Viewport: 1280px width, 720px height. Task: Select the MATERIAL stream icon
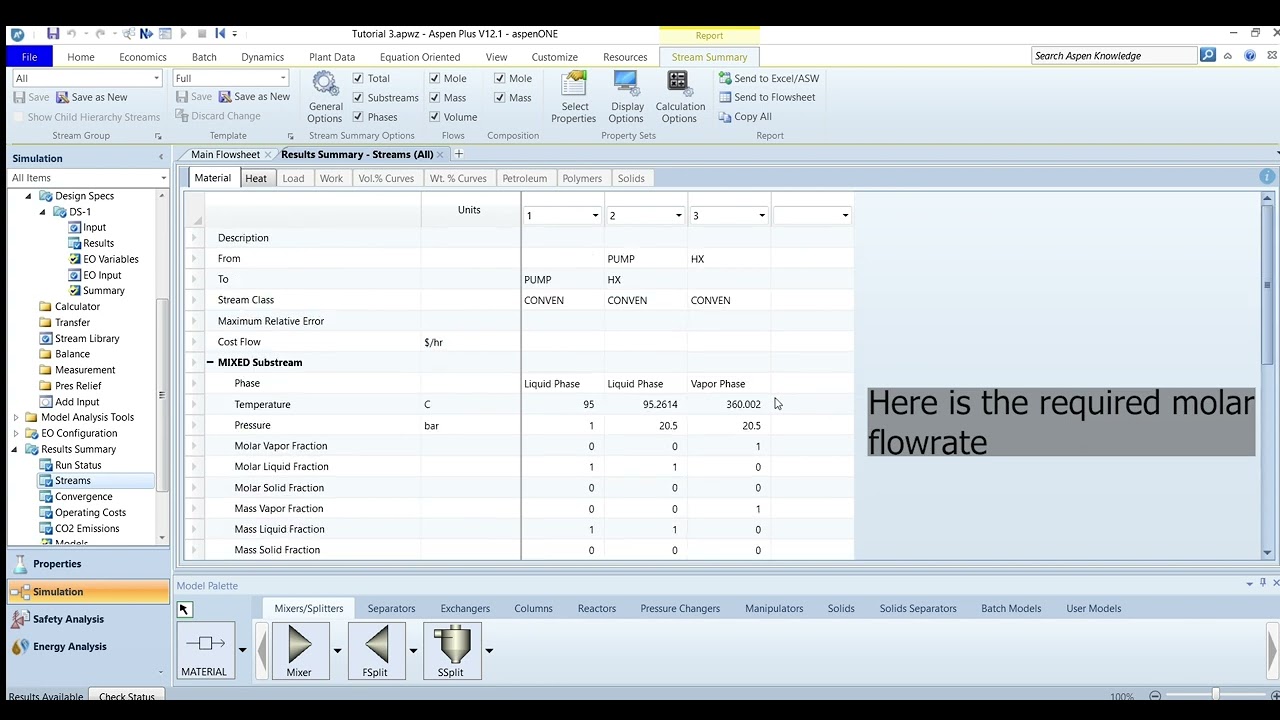(x=204, y=651)
